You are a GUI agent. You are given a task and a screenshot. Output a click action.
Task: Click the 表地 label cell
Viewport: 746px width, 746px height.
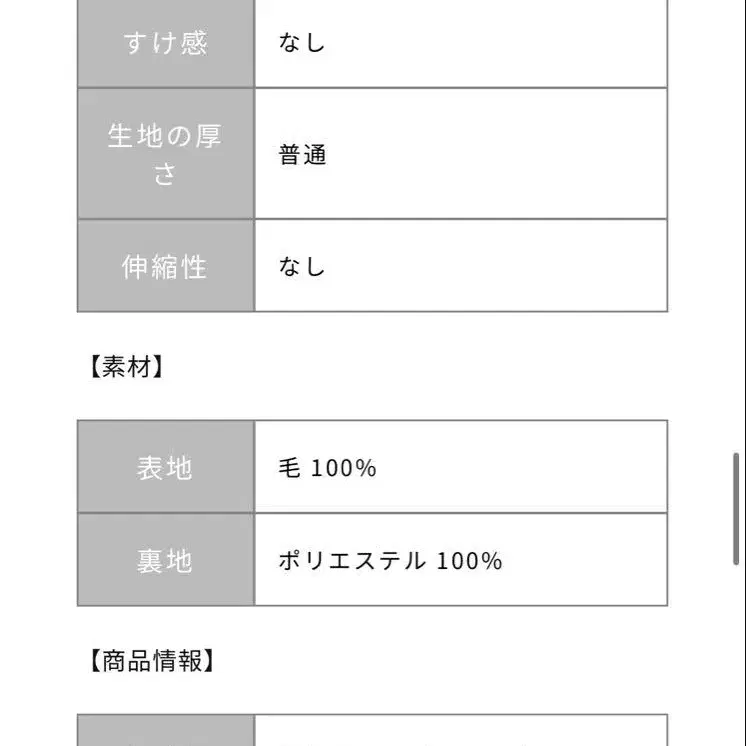[166, 467]
